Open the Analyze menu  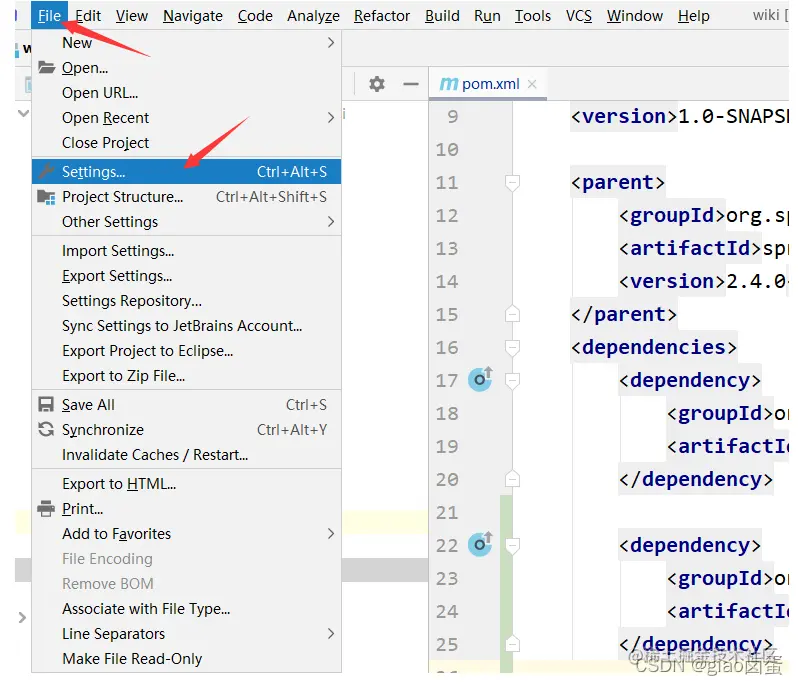pos(313,16)
